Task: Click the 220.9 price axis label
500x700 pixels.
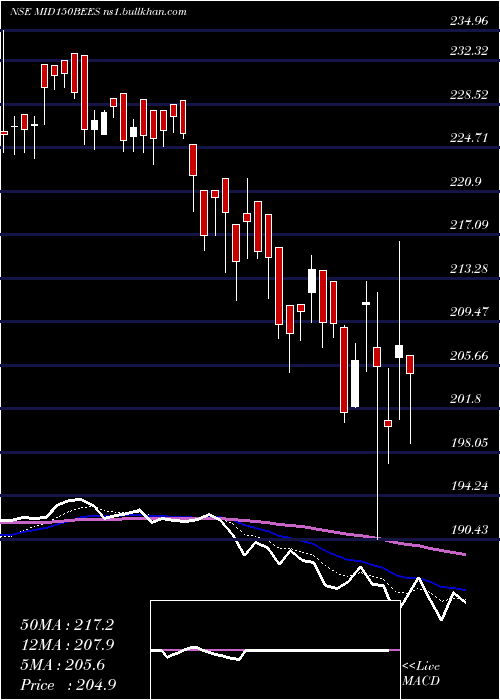Action: (466, 182)
